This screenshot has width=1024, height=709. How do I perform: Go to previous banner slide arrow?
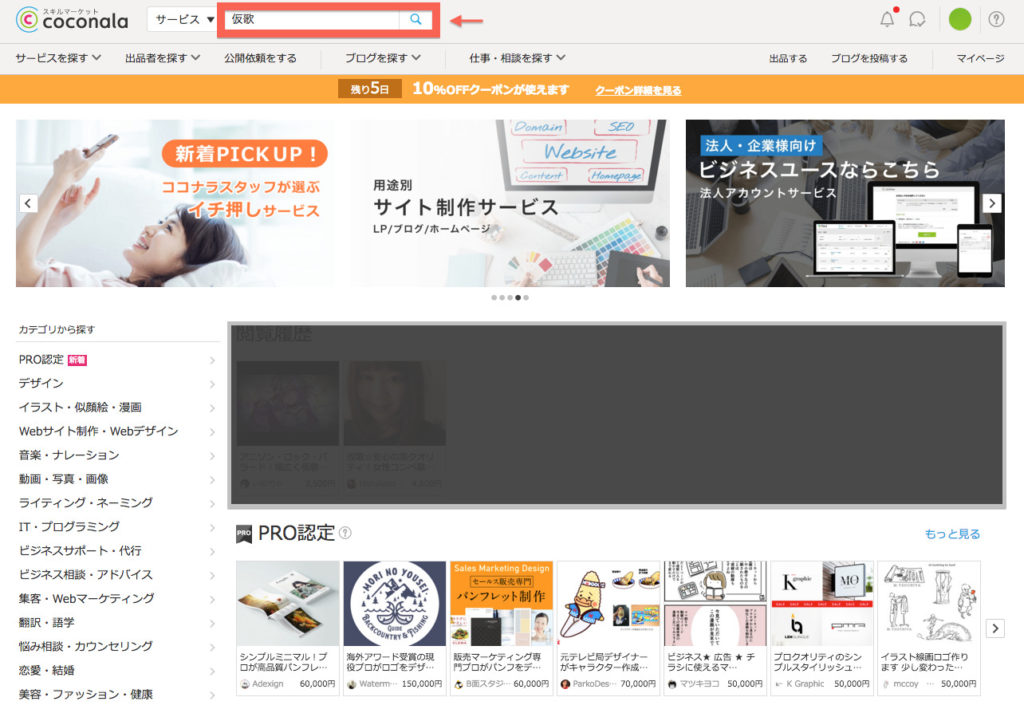pyautogui.click(x=28, y=203)
